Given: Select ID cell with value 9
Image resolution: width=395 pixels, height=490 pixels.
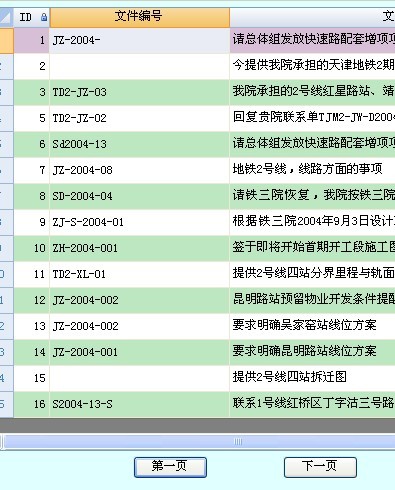Looking at the screenshot, I should click(x=32, y=222).
